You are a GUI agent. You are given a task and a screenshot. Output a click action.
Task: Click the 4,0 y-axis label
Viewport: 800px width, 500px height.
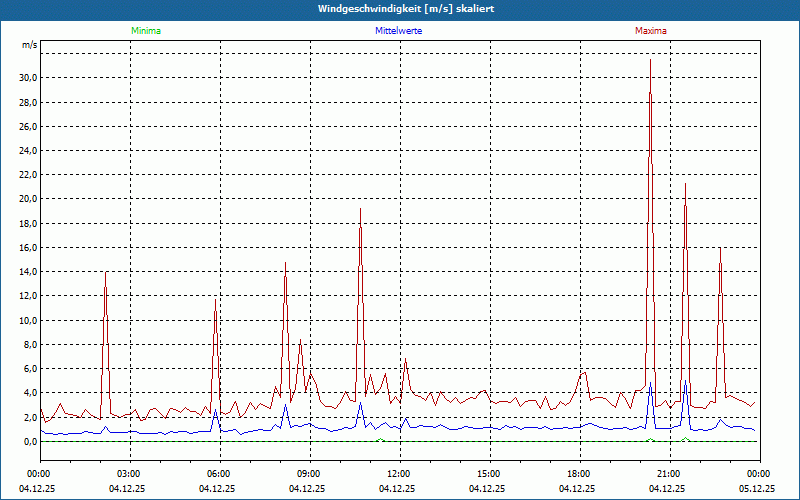click(30, 393)
